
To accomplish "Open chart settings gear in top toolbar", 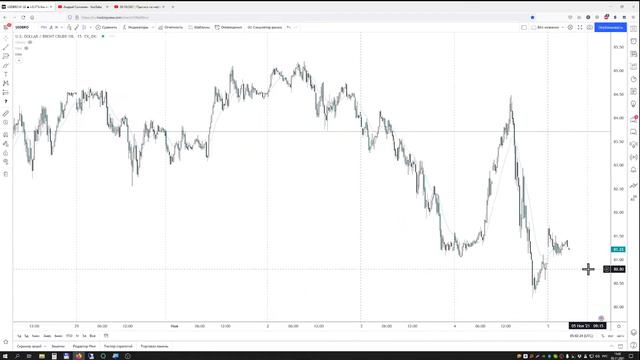I will coord(570,27).
